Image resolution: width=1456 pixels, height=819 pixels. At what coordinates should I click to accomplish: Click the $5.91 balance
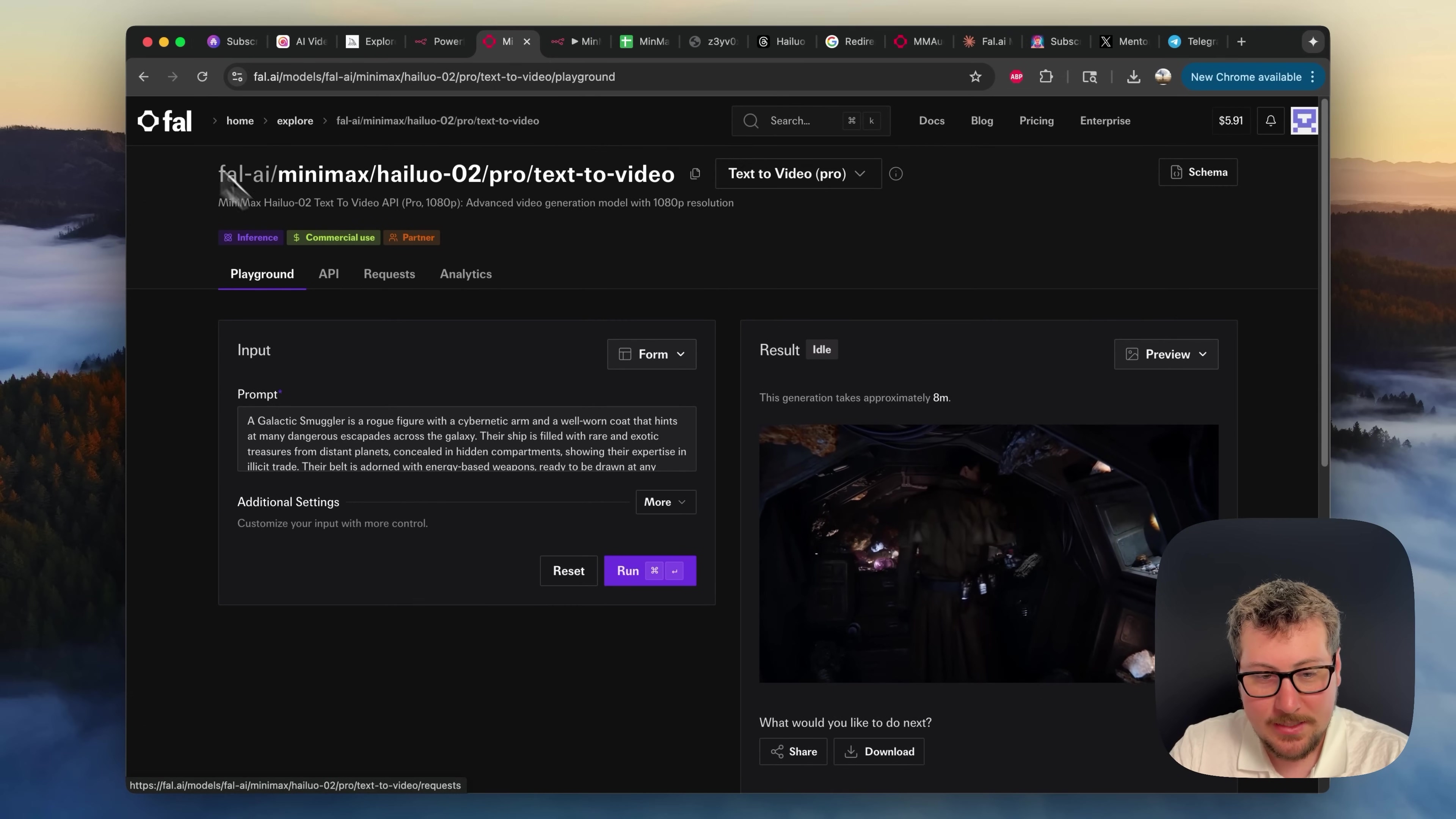click(1230, 121)
